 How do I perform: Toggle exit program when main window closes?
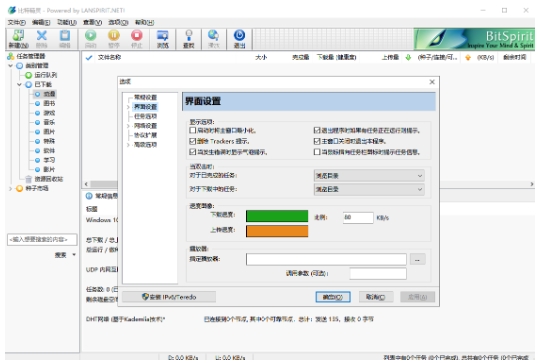[x=317, y=141]
